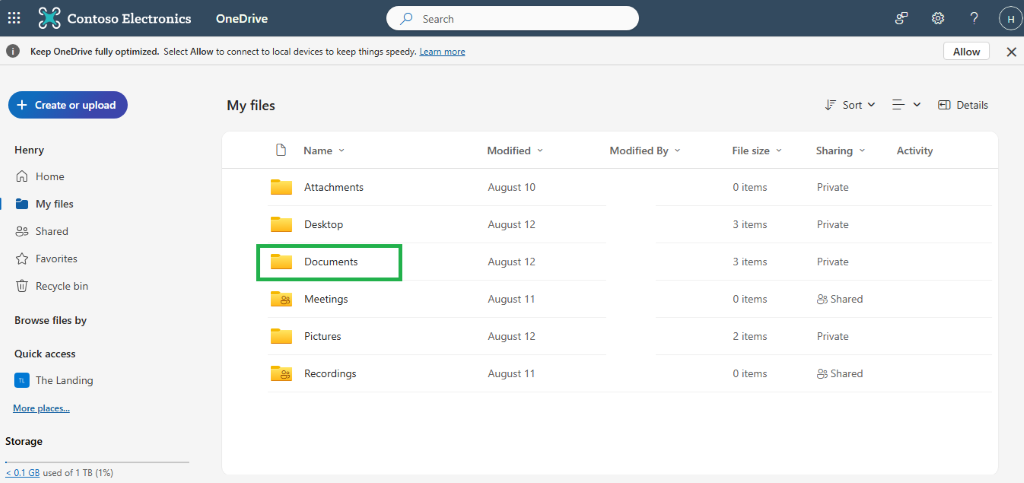Click into the Search box
Viewport: 1024px width, 483px height.
(x=512, y=19)
